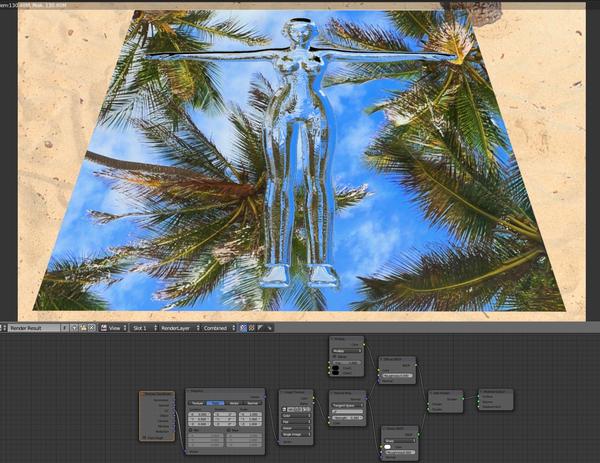Collapse the Material Output node header triangle

tap(482, 392)
